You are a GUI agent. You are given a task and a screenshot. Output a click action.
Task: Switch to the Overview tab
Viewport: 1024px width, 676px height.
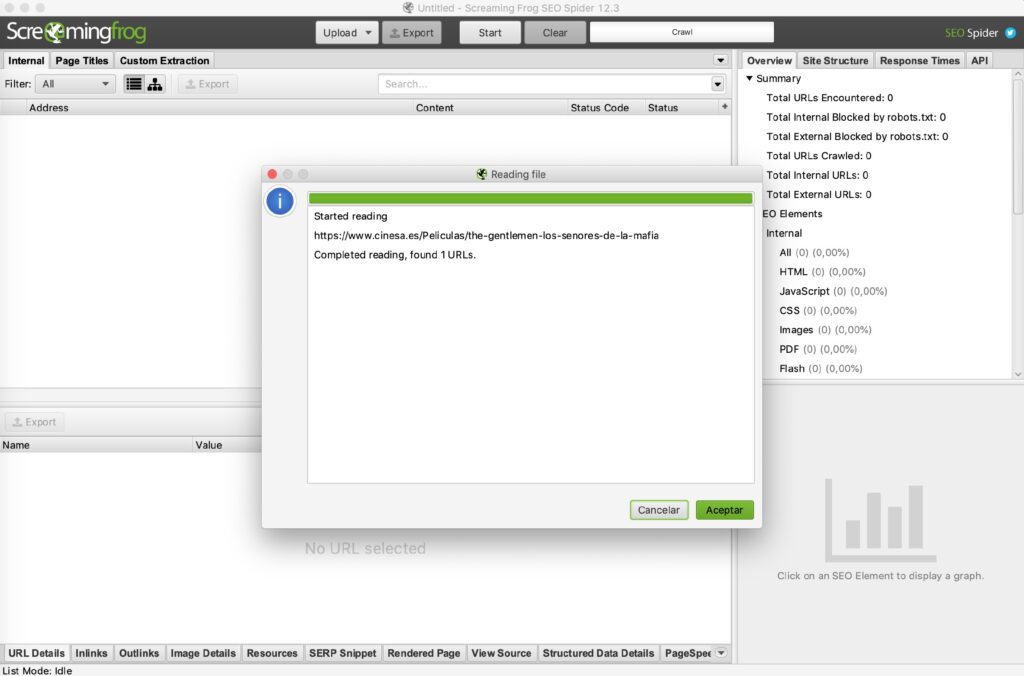coord(769,60)
